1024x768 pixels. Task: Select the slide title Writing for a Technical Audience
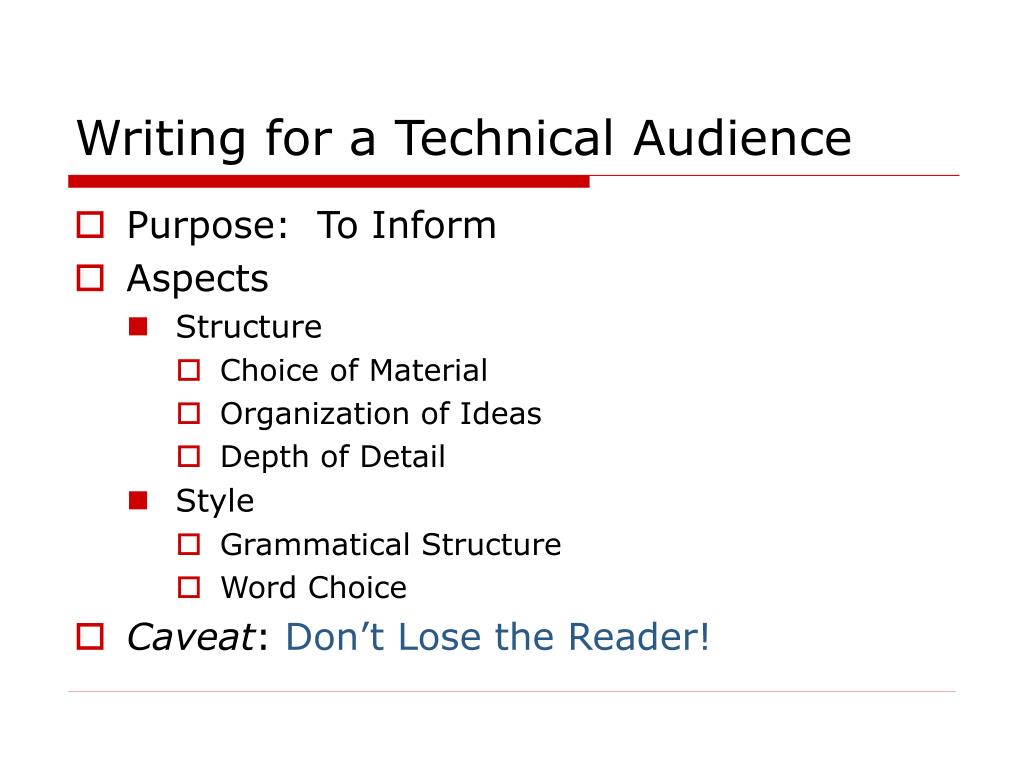(464, 138)
